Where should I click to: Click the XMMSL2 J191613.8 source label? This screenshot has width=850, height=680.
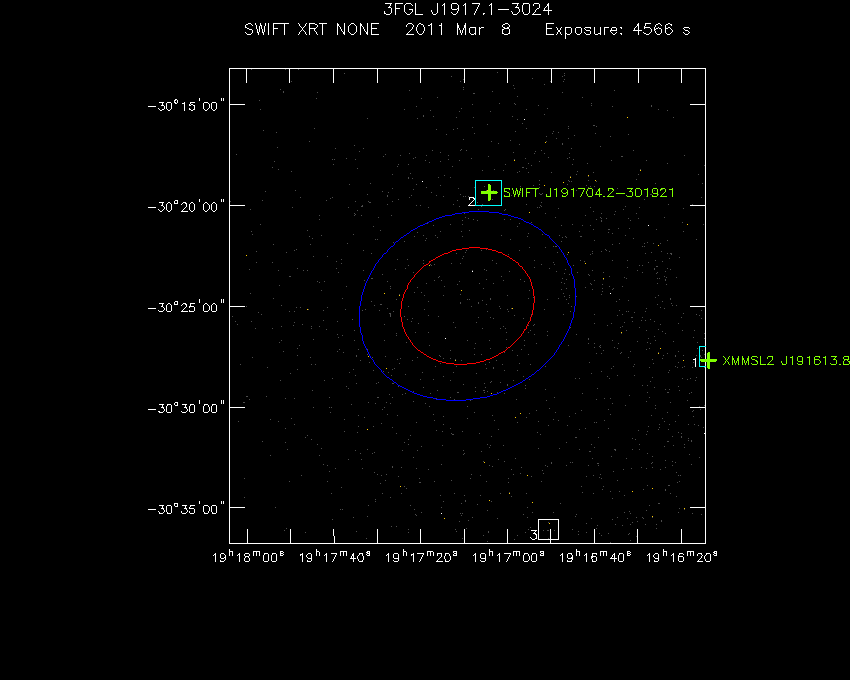coord(785,361)
